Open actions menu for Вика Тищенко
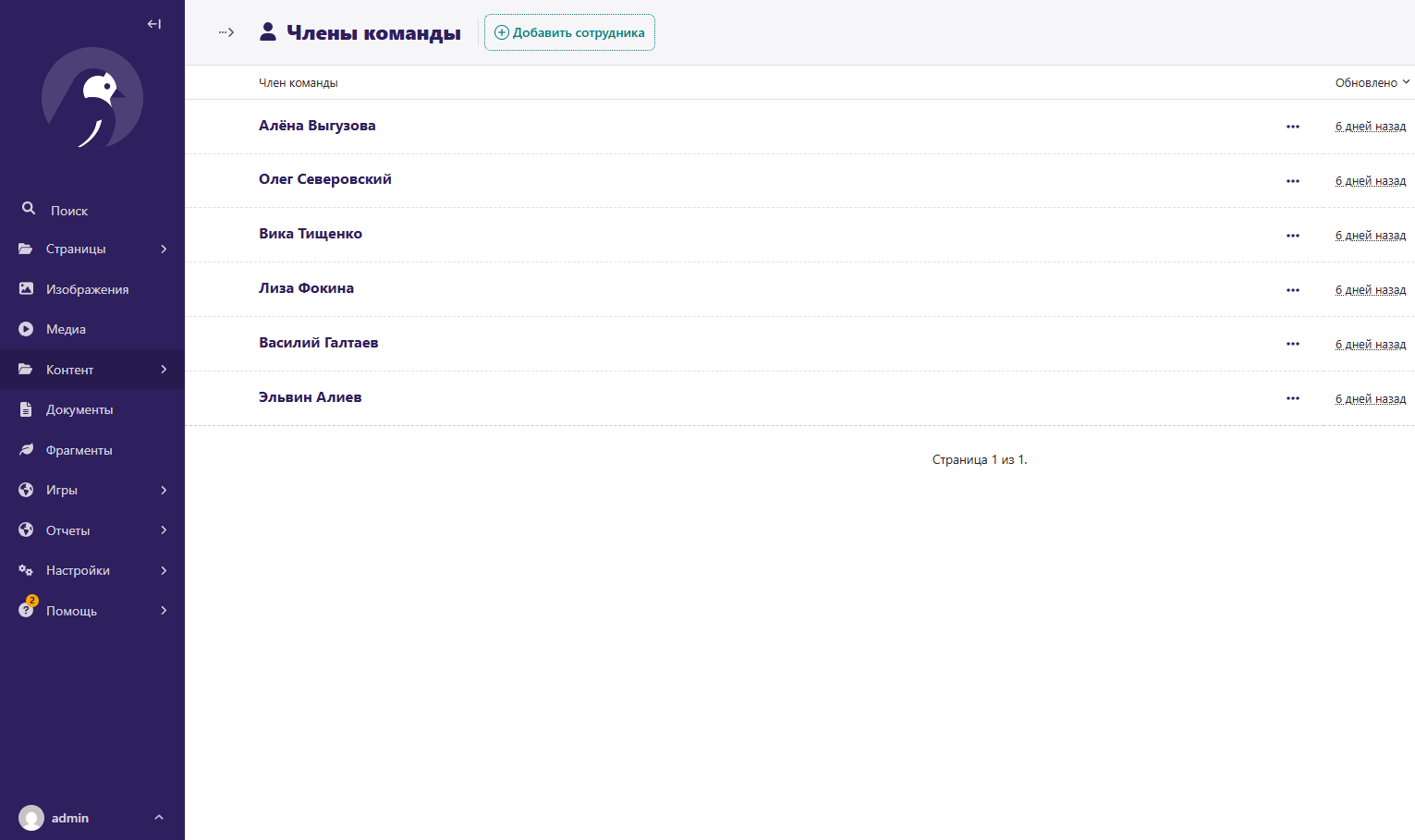Image resolution: width=1415 pixels, height=840 pixels. click(x=1293, y=236)
